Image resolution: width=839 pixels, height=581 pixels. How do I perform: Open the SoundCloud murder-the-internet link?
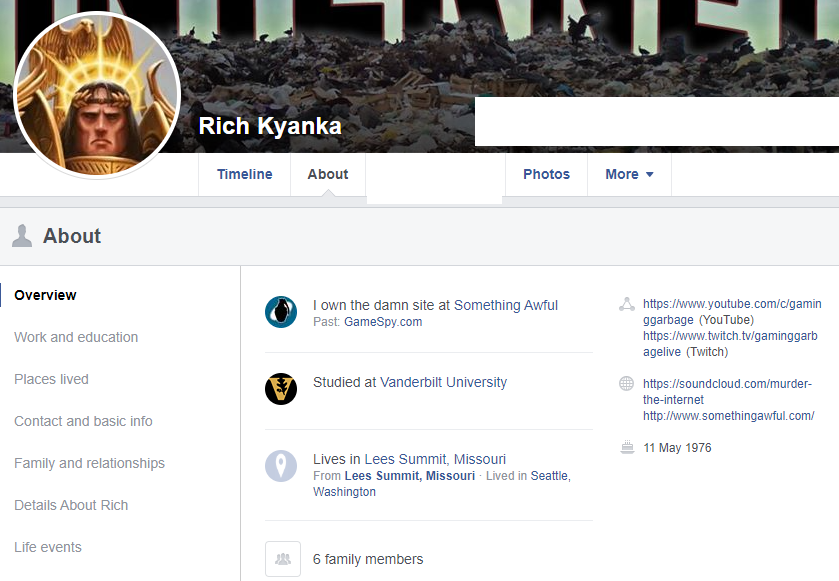(x=727, y=392)
